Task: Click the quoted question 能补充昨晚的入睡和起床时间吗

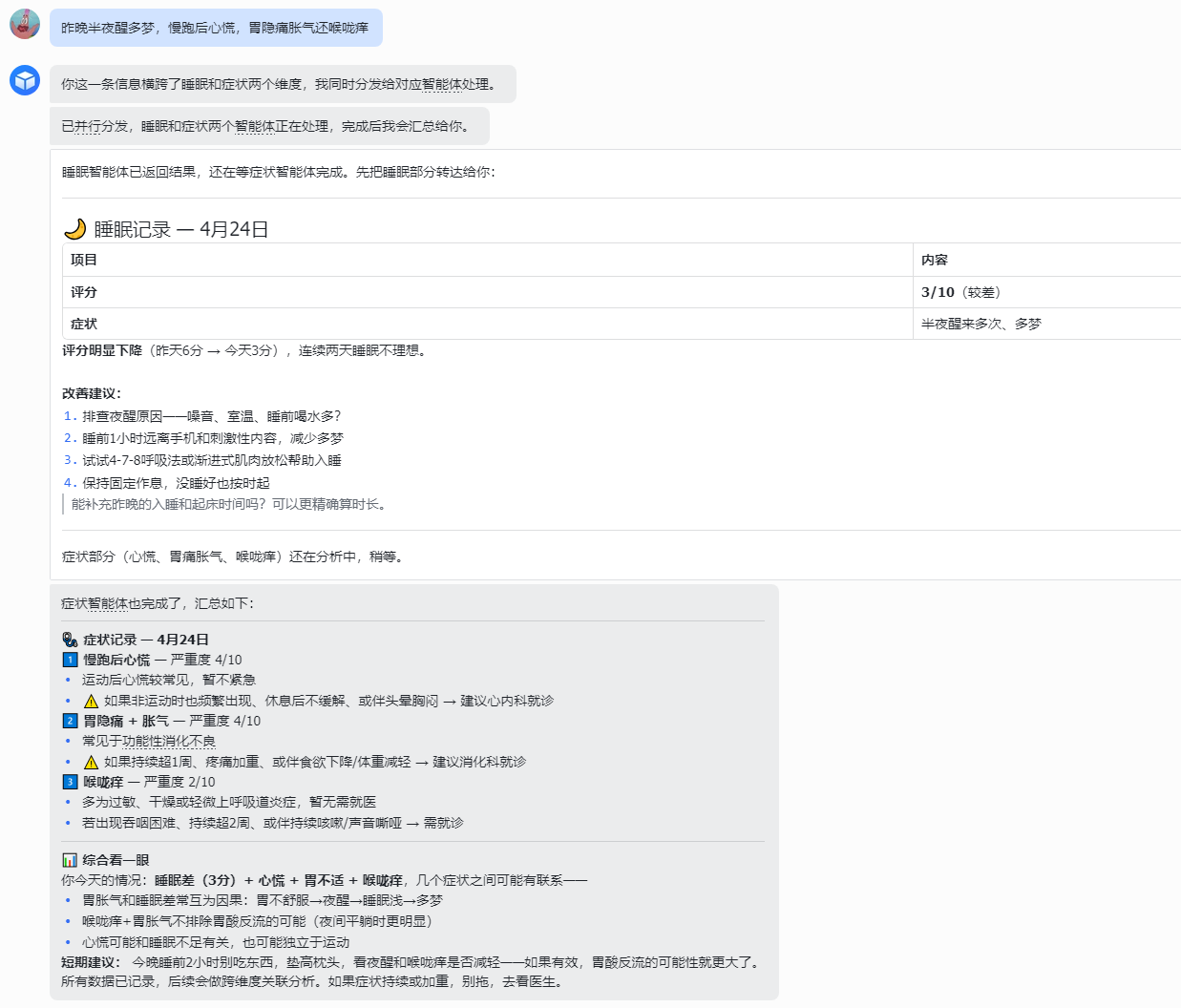Action: [231, 504]
